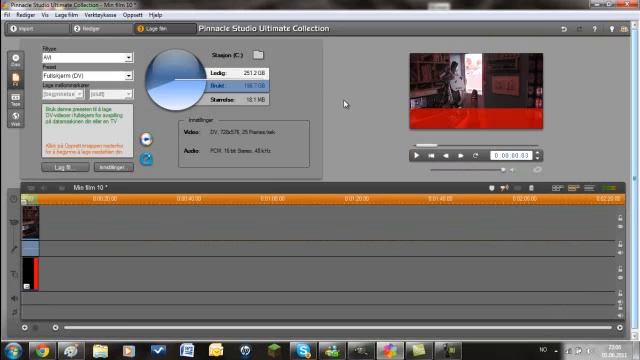640x360 pixels.
Task: Click the marker shield icon on timeline toolbar
Action: point(491,188)
